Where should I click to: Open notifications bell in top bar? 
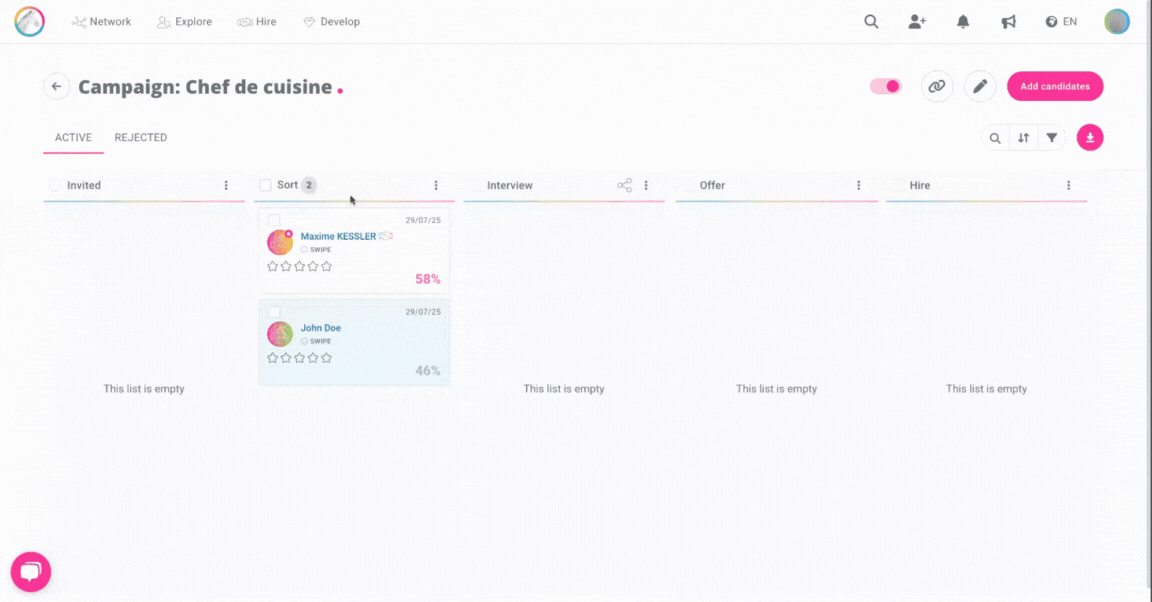(963, 22)
